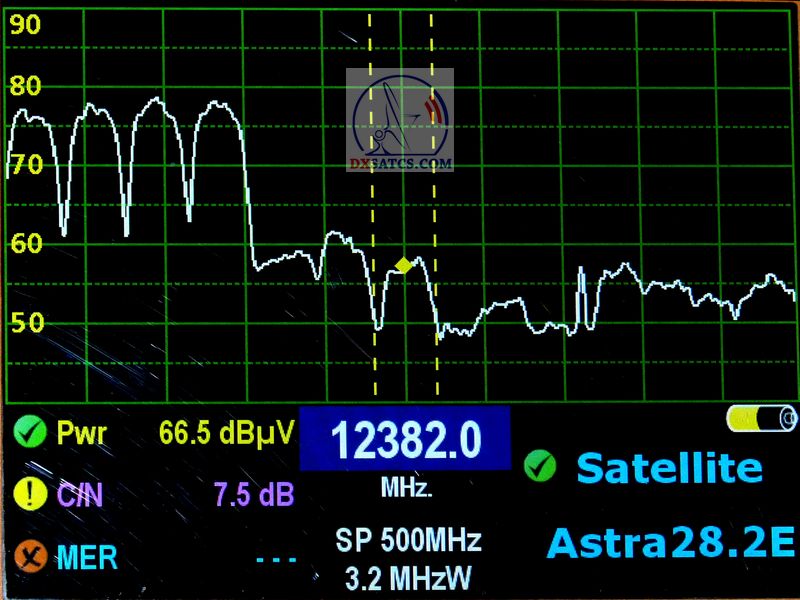The width and height of the screenshot is (800, 600).
Task: Select the yellow diamond marker on spectrum
Action: [x=403, y=265]
